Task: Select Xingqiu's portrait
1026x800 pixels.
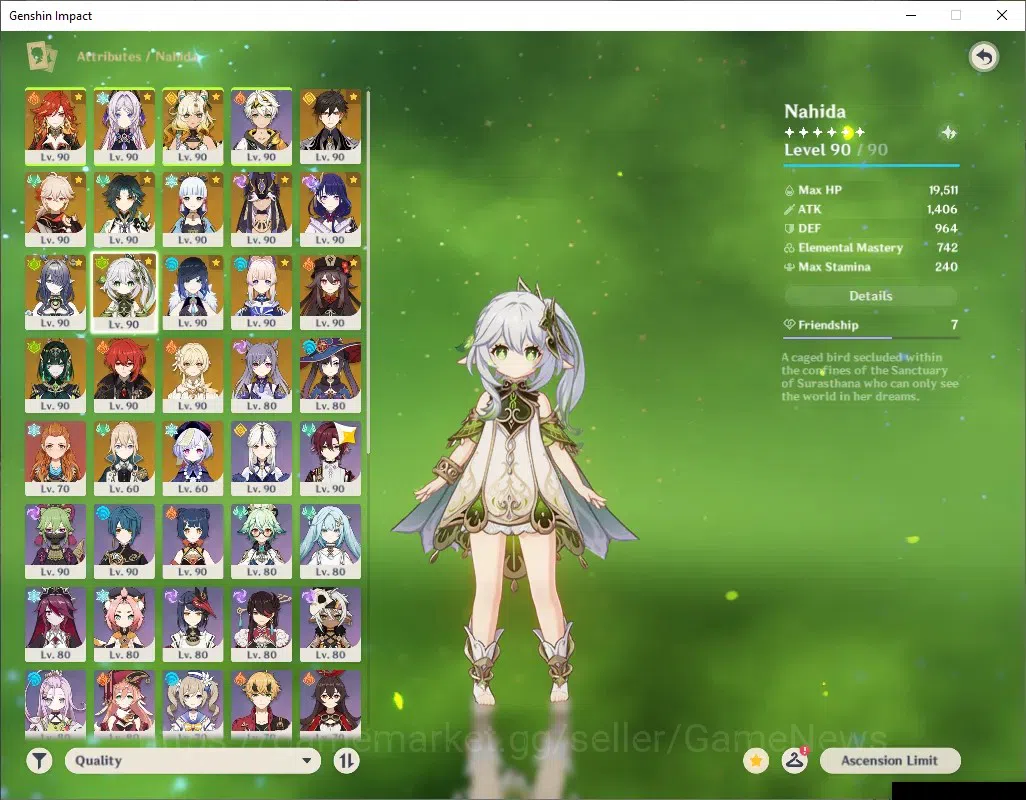Action: (124, 542)
